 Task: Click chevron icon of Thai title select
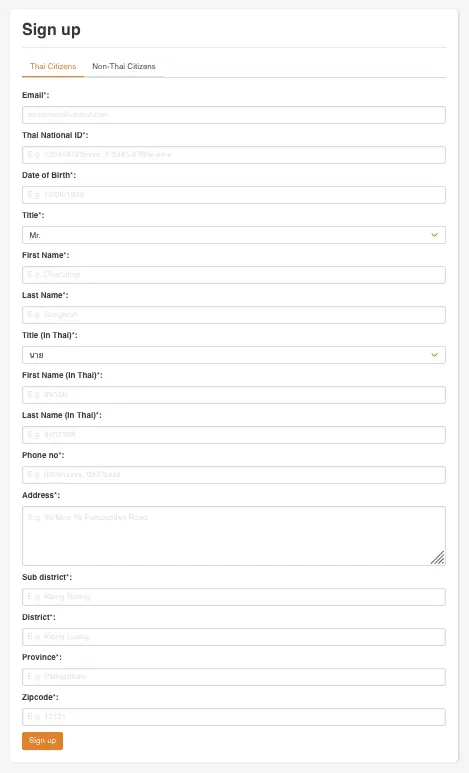pyautogui.click(x=434, y=355)
